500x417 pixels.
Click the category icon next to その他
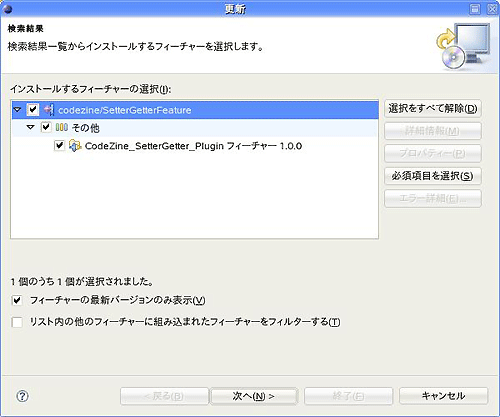click(62, 127)
